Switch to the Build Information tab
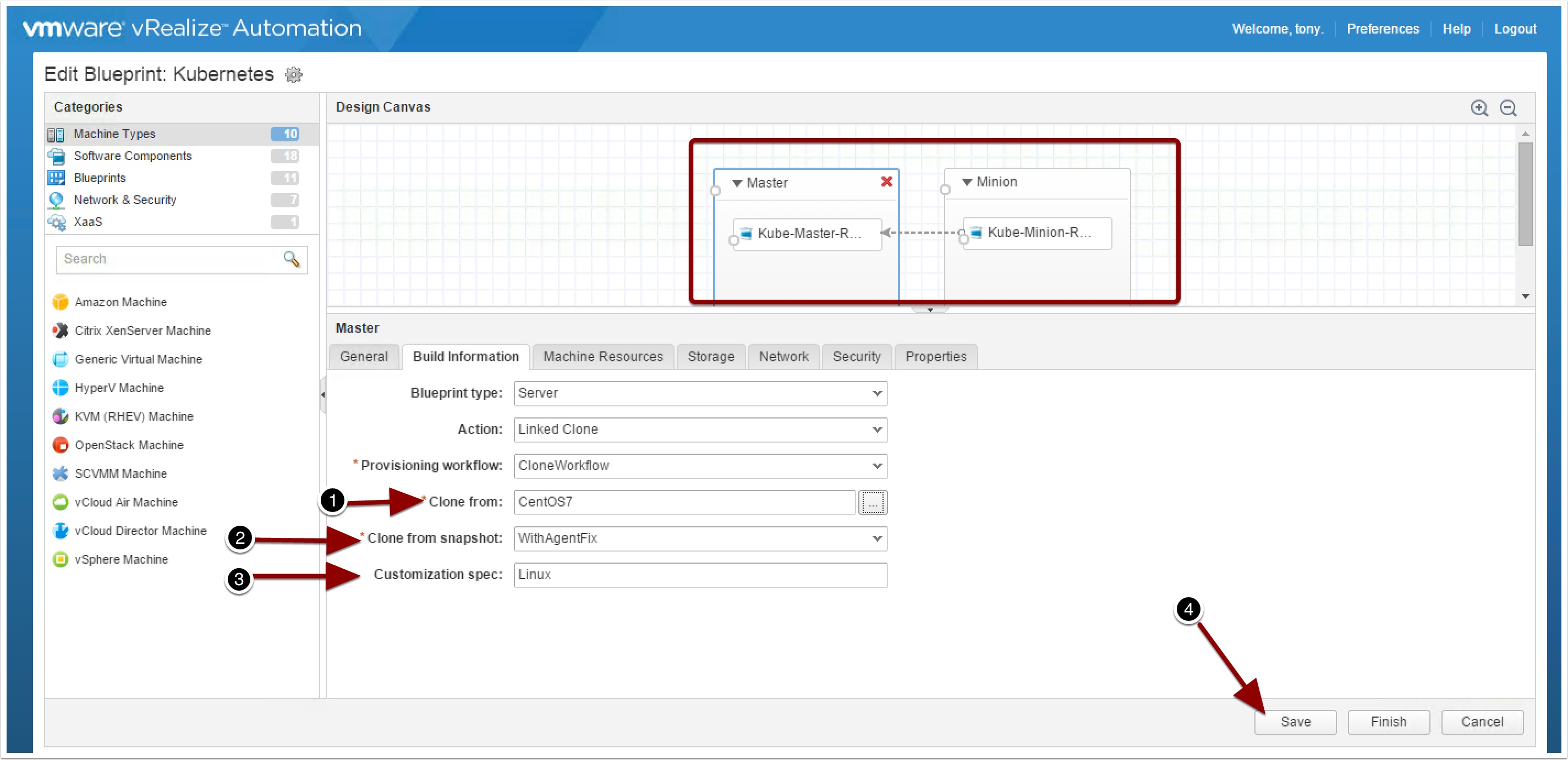The height and width of the screenshot is (760, 1568). 465,356
